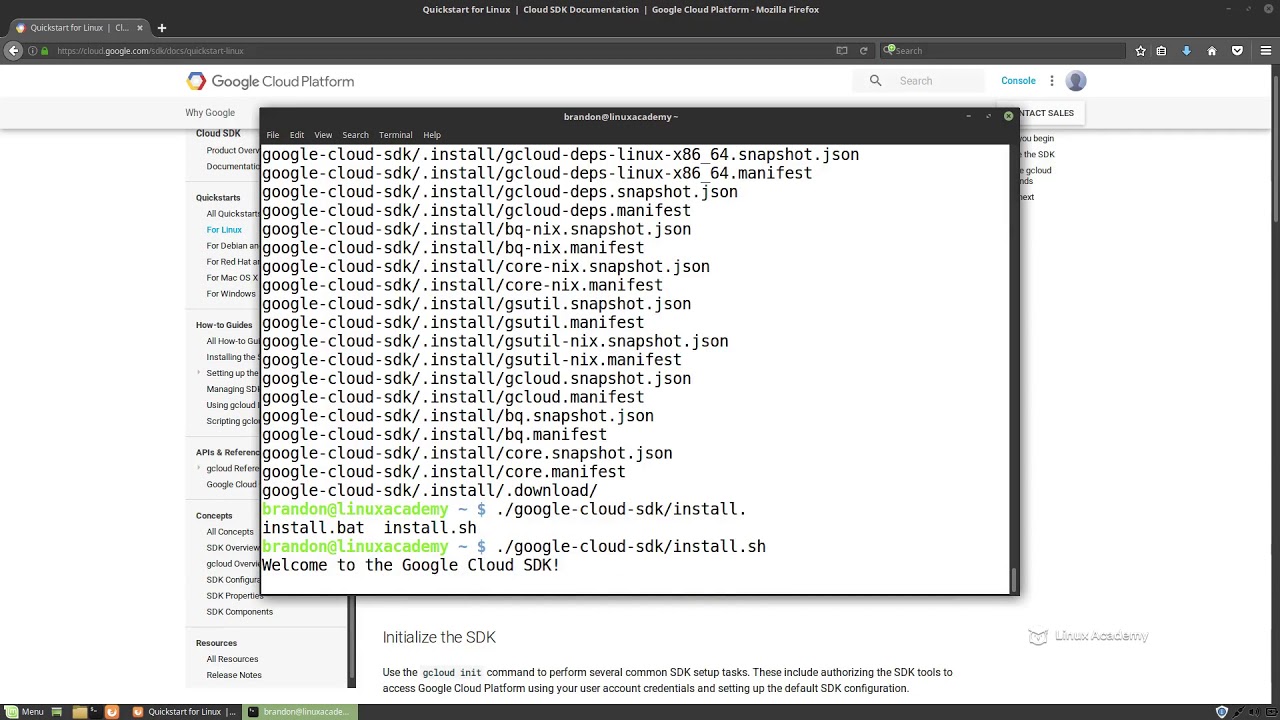Open the terminal View menu
The image size is (1280, 720).
point(323,135)
